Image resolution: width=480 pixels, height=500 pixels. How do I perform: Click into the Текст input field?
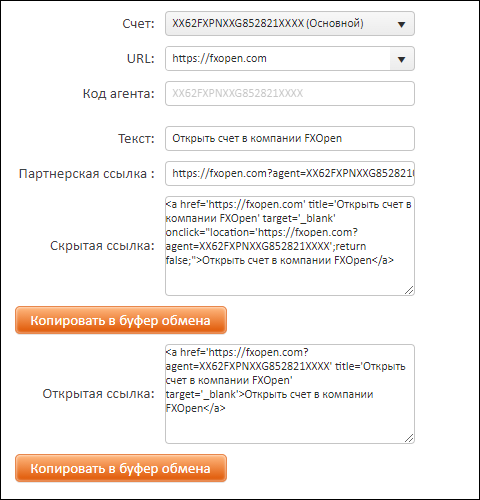pos(290,138)
